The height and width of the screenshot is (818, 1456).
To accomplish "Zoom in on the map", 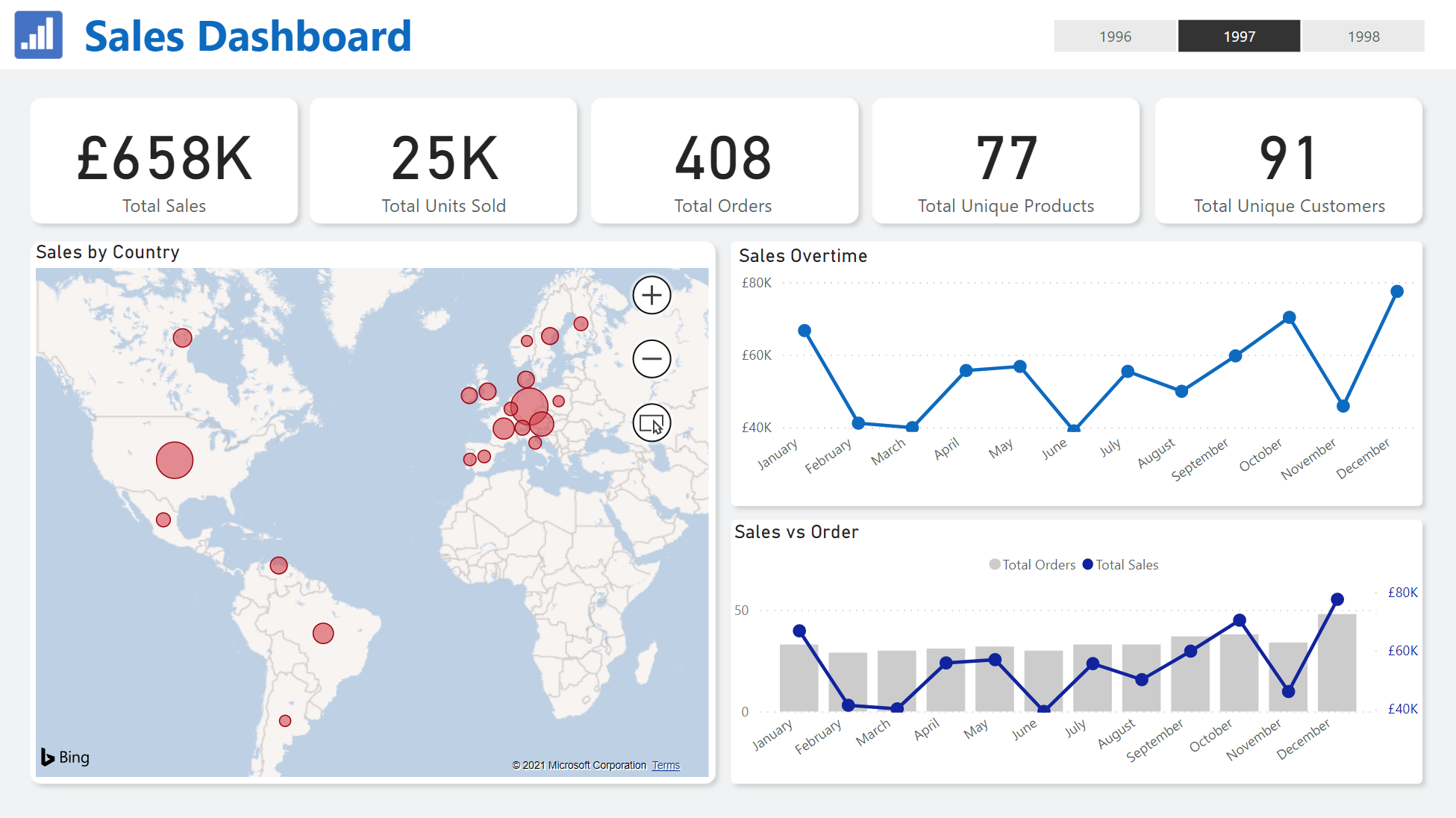I will tap(652, 295).
